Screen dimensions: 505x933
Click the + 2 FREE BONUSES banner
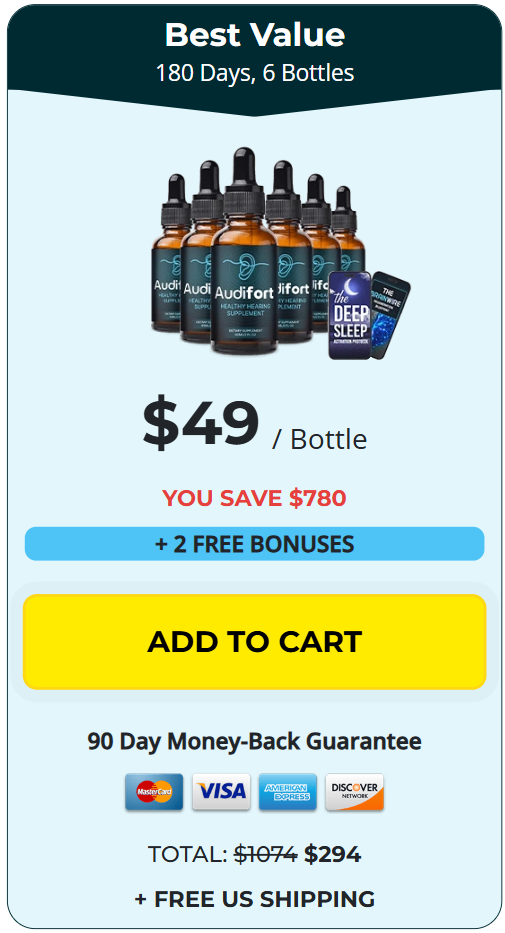coord(255,544)
